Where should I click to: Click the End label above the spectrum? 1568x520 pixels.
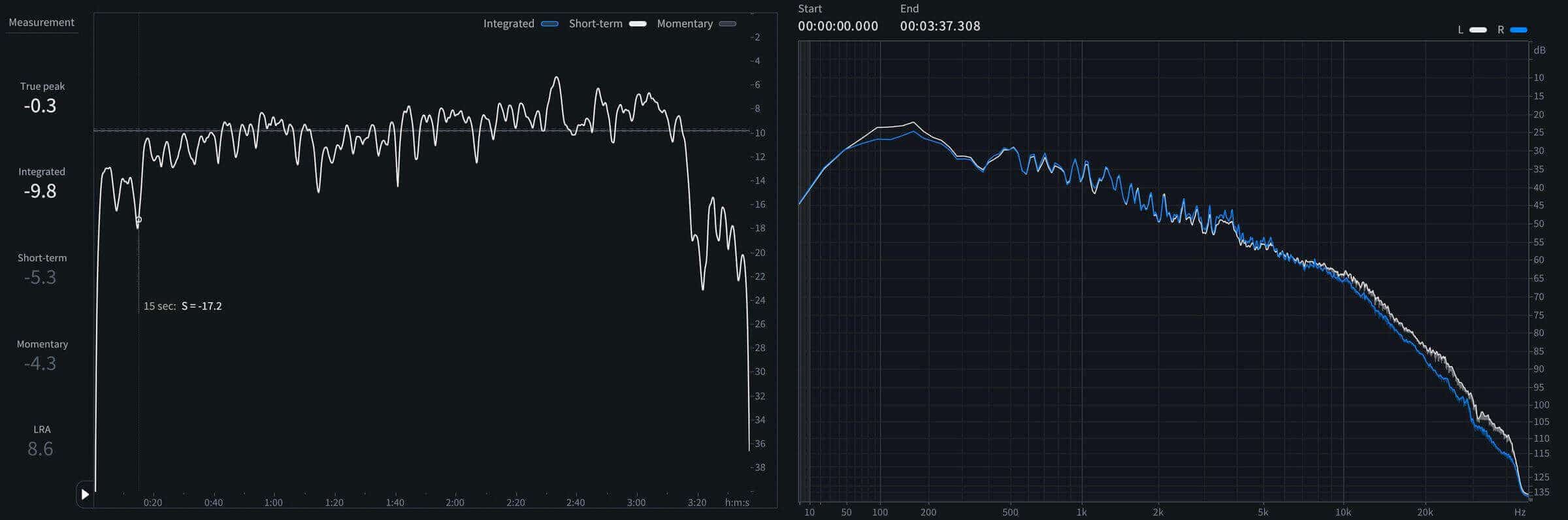point(909,8)
